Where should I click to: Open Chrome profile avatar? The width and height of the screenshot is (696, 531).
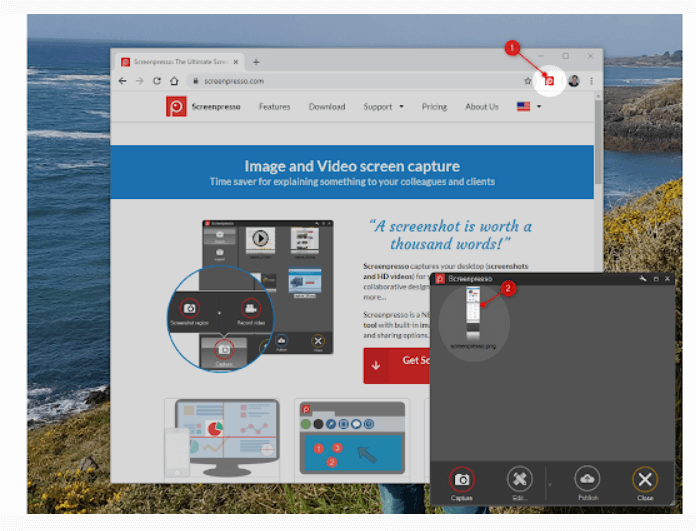click(x=574, y=81)
